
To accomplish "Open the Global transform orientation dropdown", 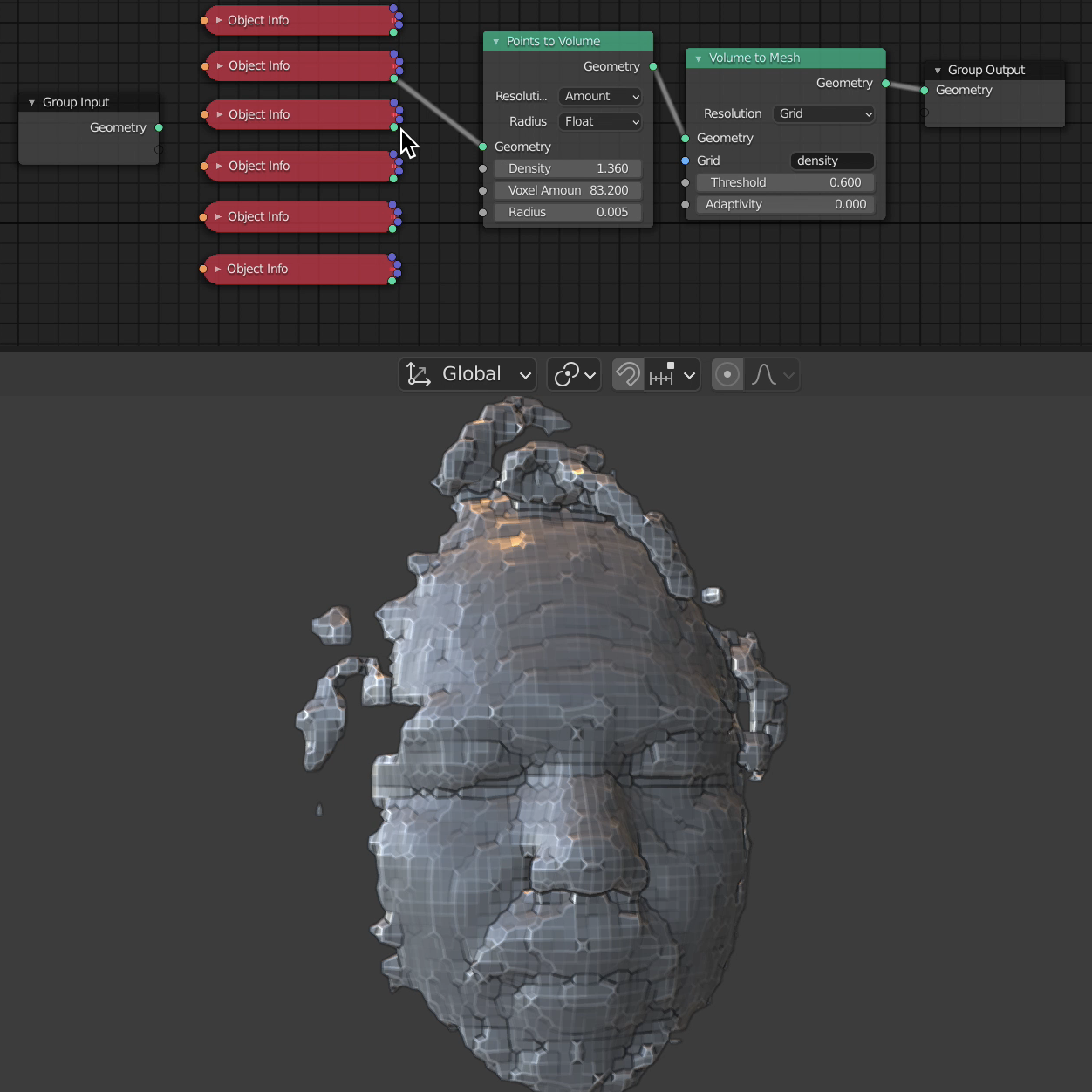I will click(468, 374).
